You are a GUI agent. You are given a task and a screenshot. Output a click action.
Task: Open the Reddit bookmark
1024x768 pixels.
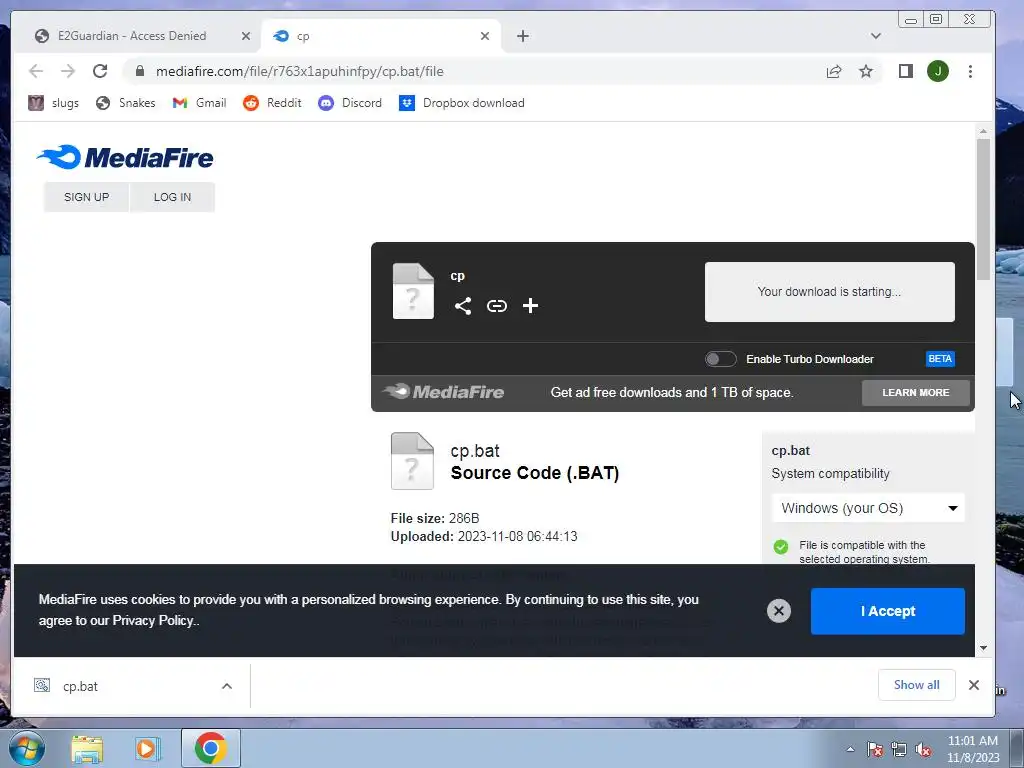click(x=272, y=103)
